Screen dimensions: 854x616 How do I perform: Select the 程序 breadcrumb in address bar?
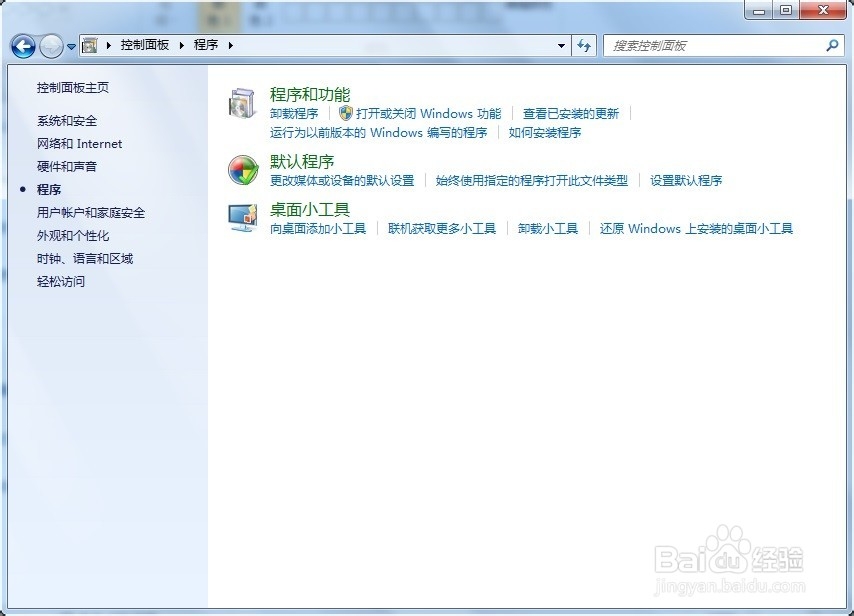206,45
